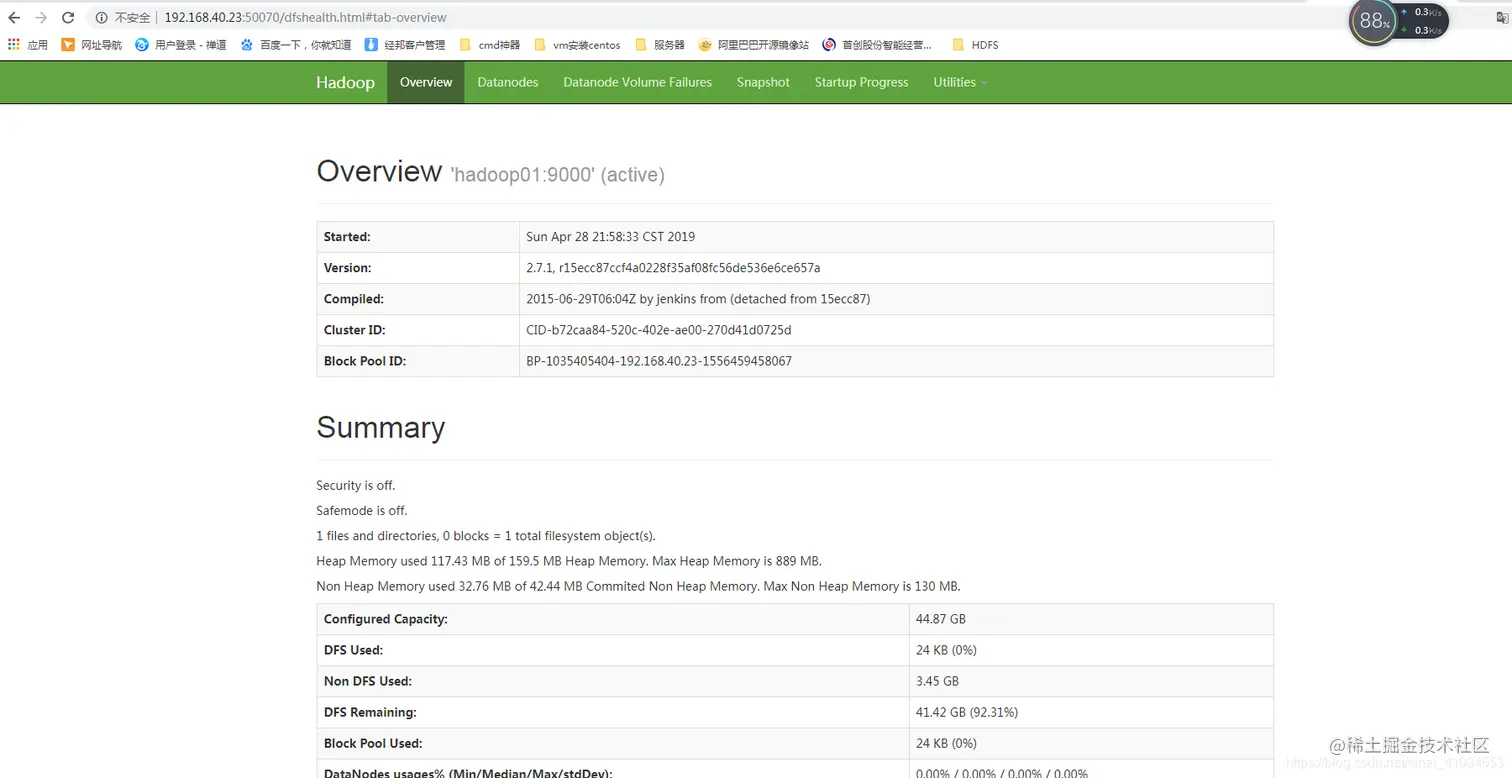Image resolution: width=1512 pixels, height=778 pixels.
Task: Open the 经邦客户管理 bookmark
Action: click(405, 45)
